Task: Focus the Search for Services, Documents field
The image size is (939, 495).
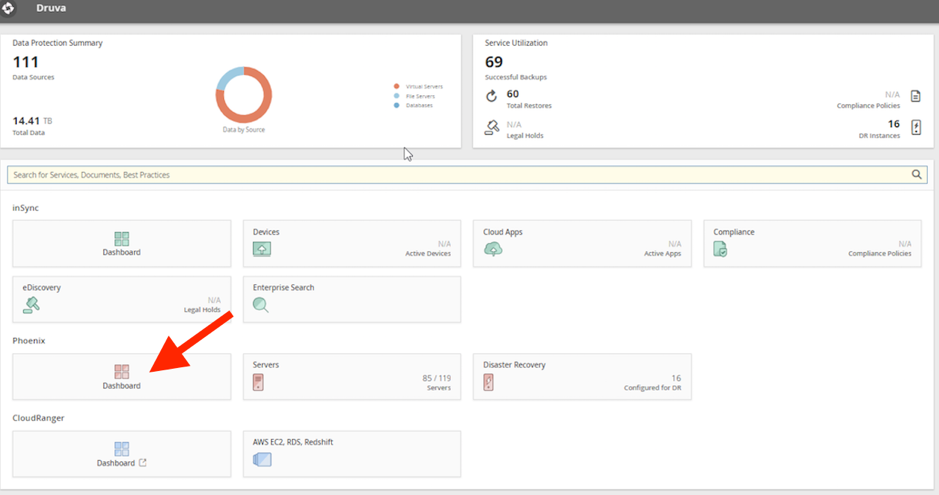Action: tap(467, 175)
